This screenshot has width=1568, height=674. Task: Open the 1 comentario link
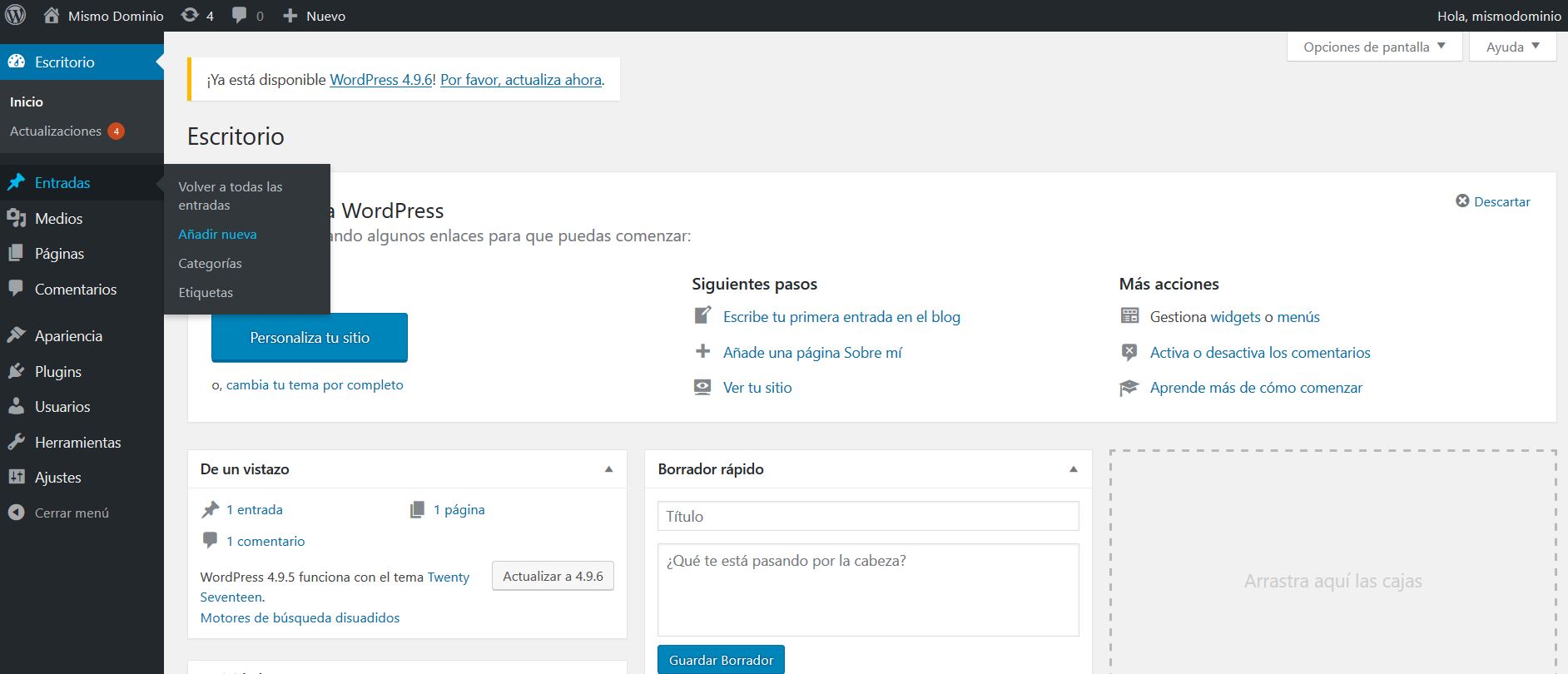pyautogui.click(x=265, y=541)
